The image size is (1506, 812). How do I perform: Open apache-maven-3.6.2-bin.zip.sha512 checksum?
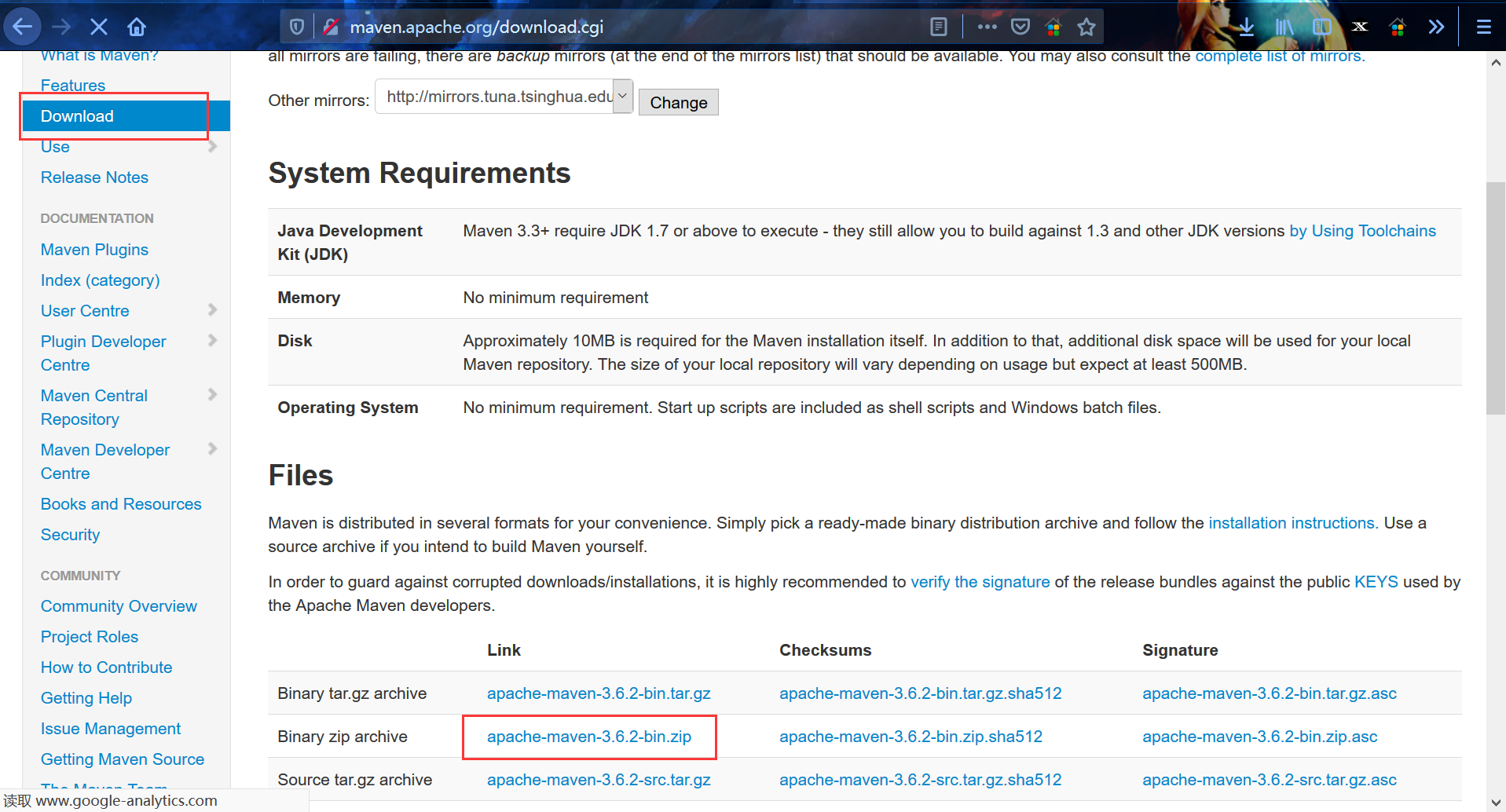(x=911, y=737)
